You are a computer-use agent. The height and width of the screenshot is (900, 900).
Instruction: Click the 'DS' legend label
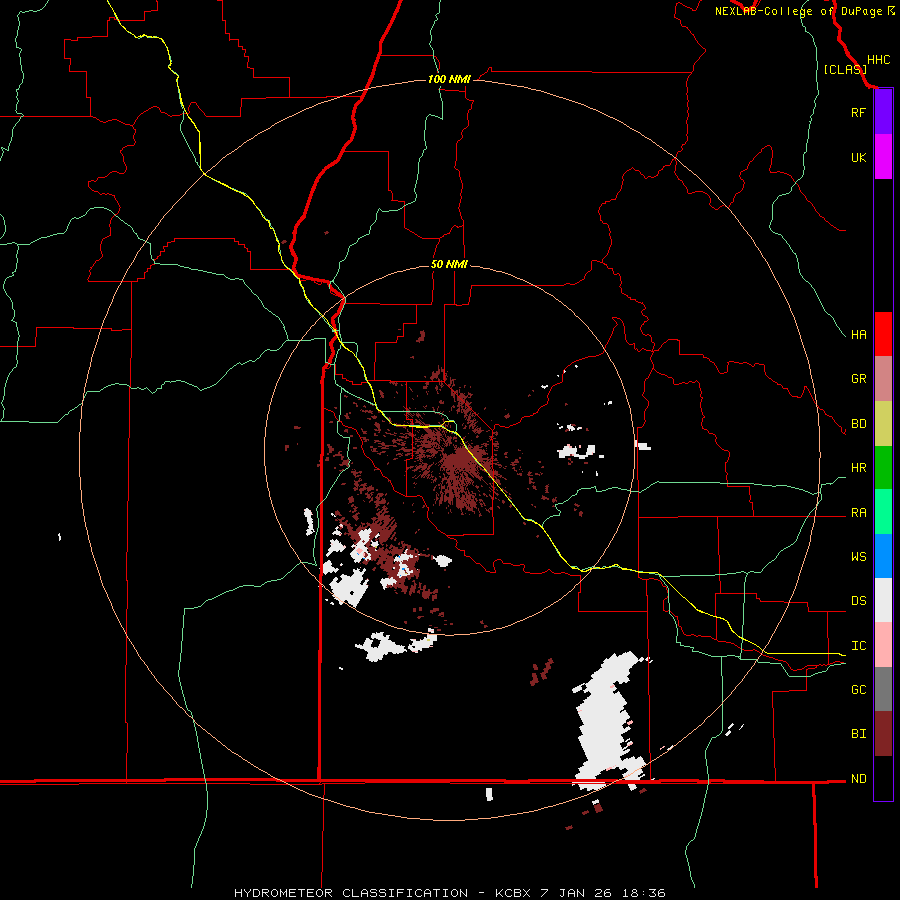[x=859, y=601]
